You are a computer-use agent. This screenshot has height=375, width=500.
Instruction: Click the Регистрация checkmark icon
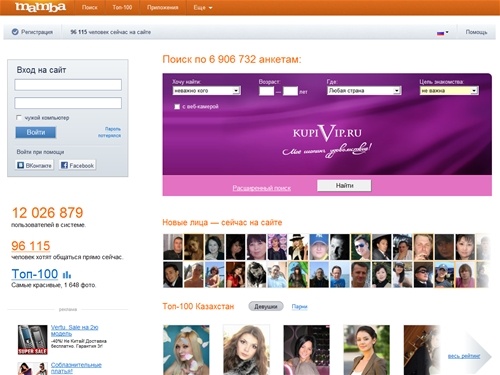pos(15,32)
